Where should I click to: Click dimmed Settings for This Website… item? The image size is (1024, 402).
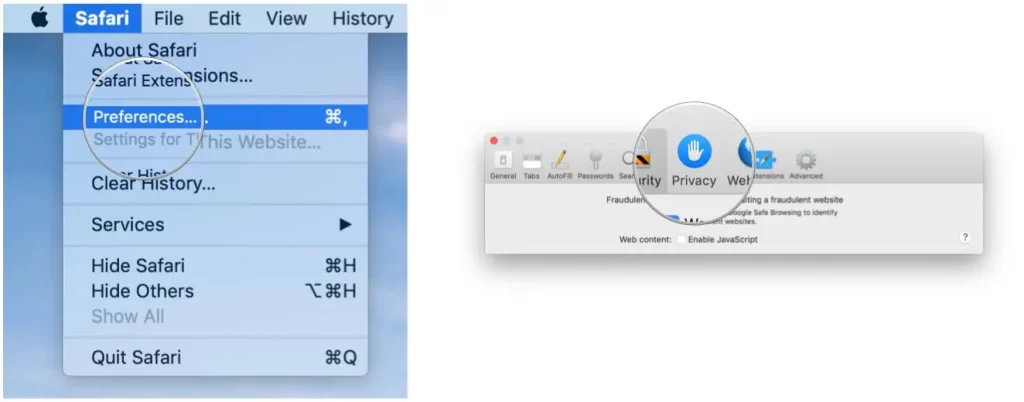[x=216, y=142]
